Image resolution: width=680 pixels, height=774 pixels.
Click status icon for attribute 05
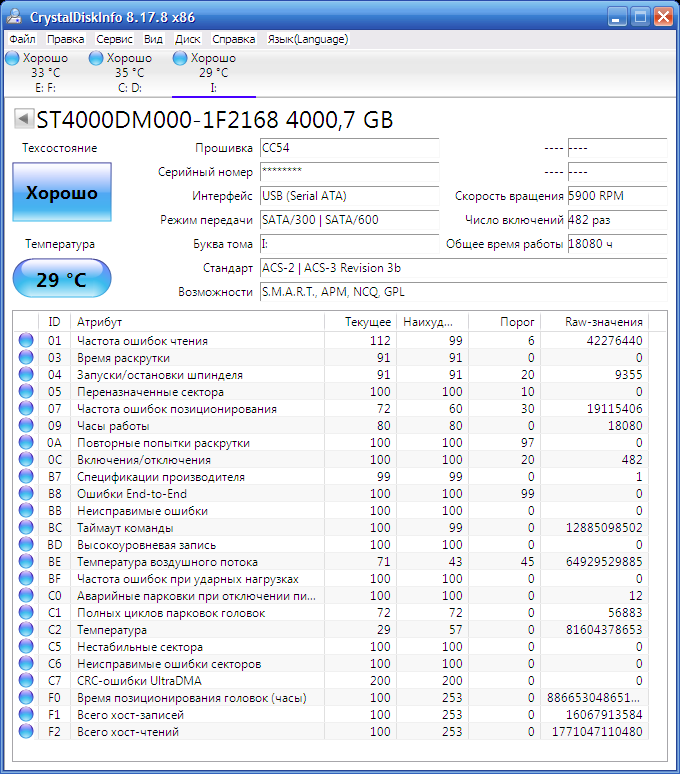[26, 391]
